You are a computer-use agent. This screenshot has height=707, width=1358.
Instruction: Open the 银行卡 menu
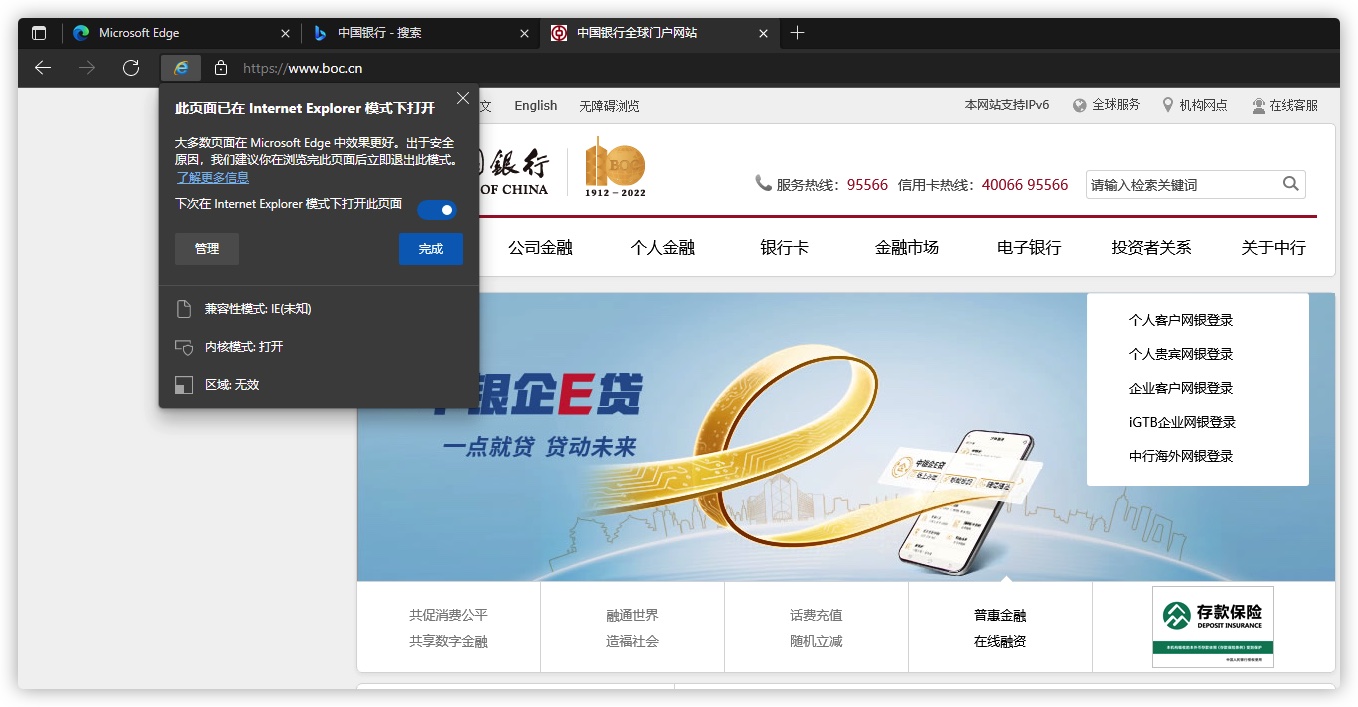[x=784, y=248]
